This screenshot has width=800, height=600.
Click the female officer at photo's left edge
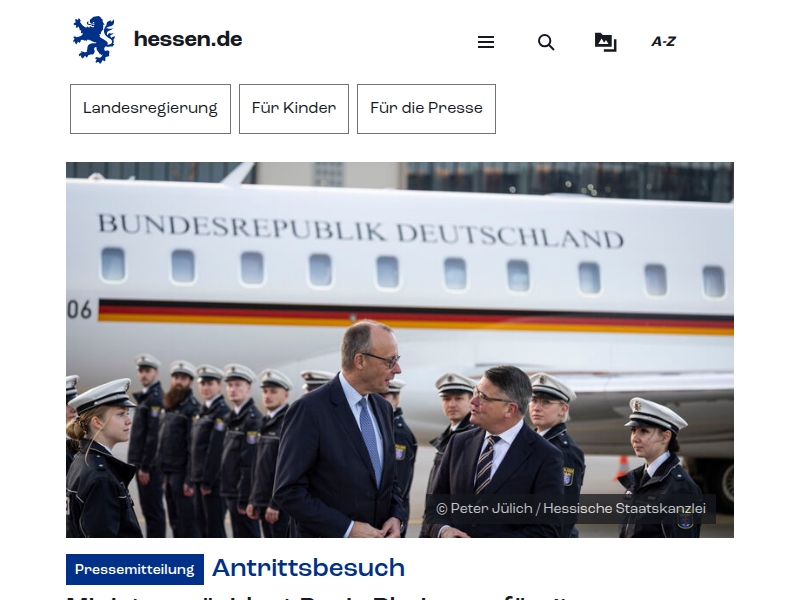(101, 459)
